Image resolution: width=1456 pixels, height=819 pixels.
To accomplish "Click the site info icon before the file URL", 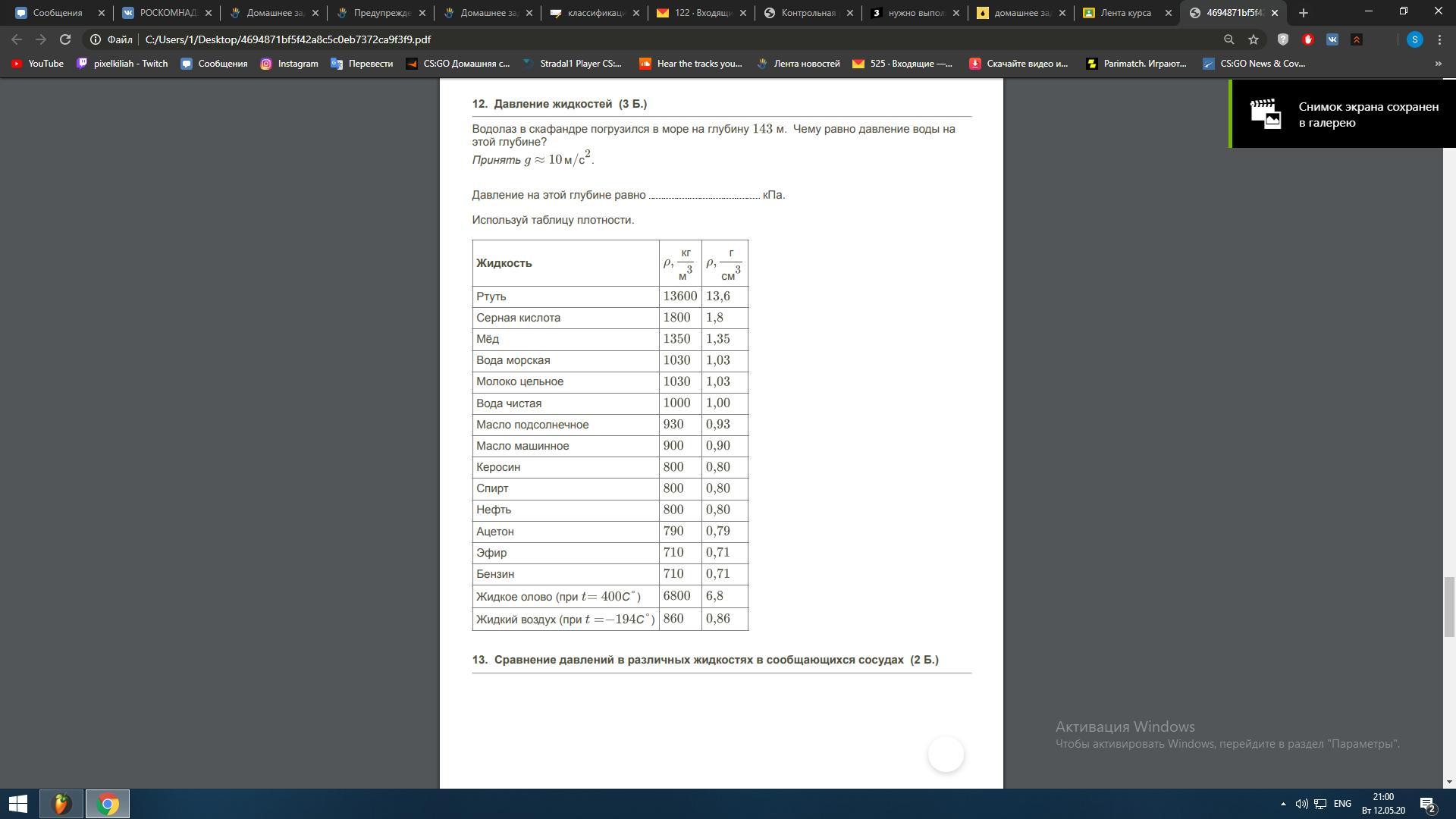I will 96,39.
